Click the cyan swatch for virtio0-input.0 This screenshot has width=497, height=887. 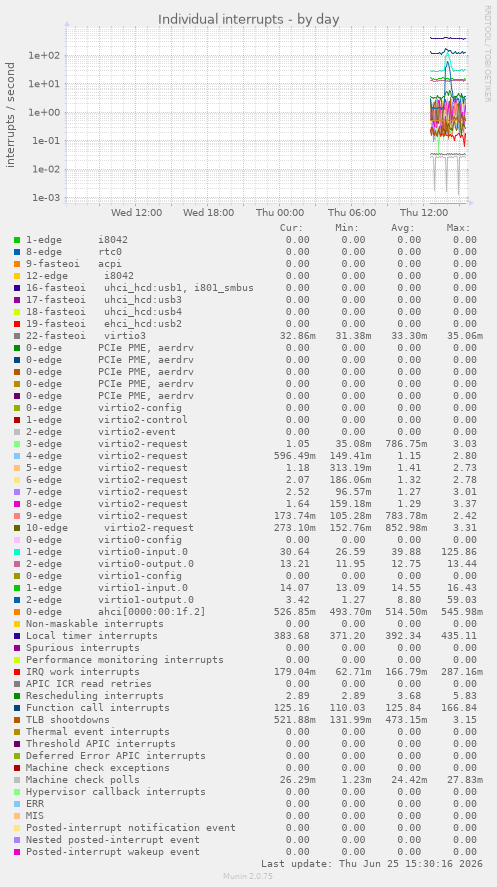[17, 552]
